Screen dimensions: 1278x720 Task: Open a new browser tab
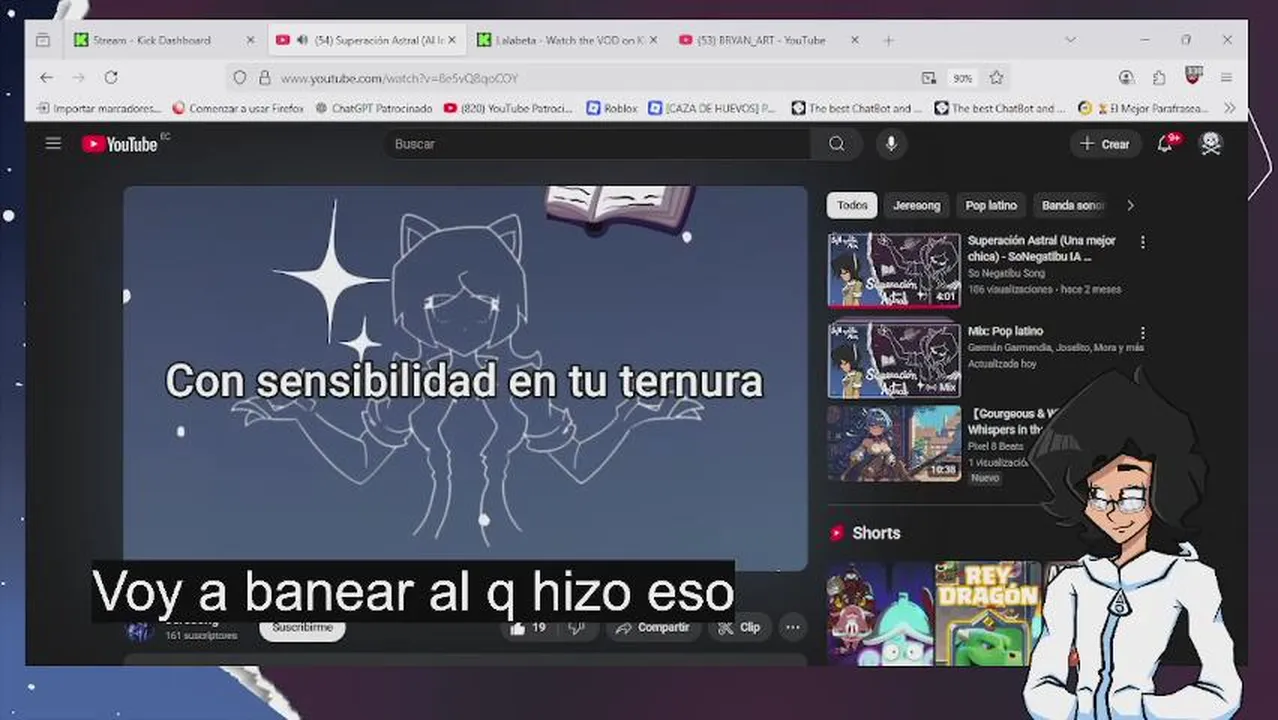click(888, 40)
